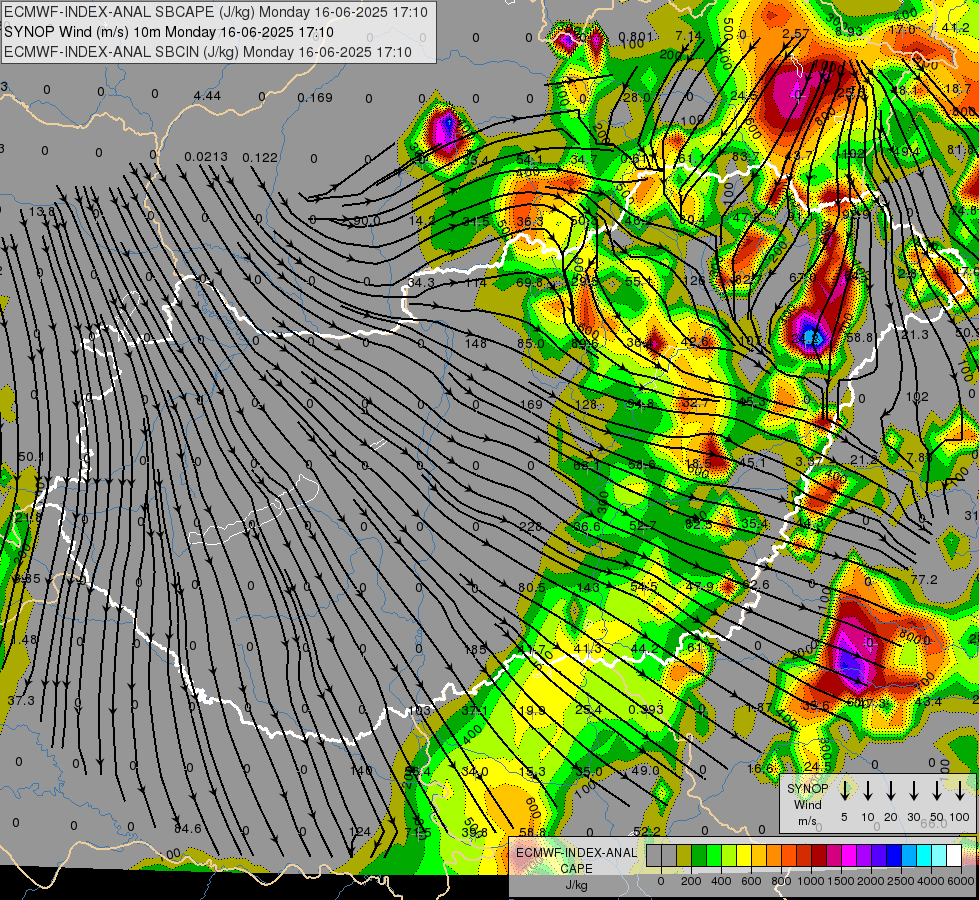This screenshot has height=900, width=979.
Task: Click the 5 m/s wind arrow in legend
Action: (x=844, y=790)
